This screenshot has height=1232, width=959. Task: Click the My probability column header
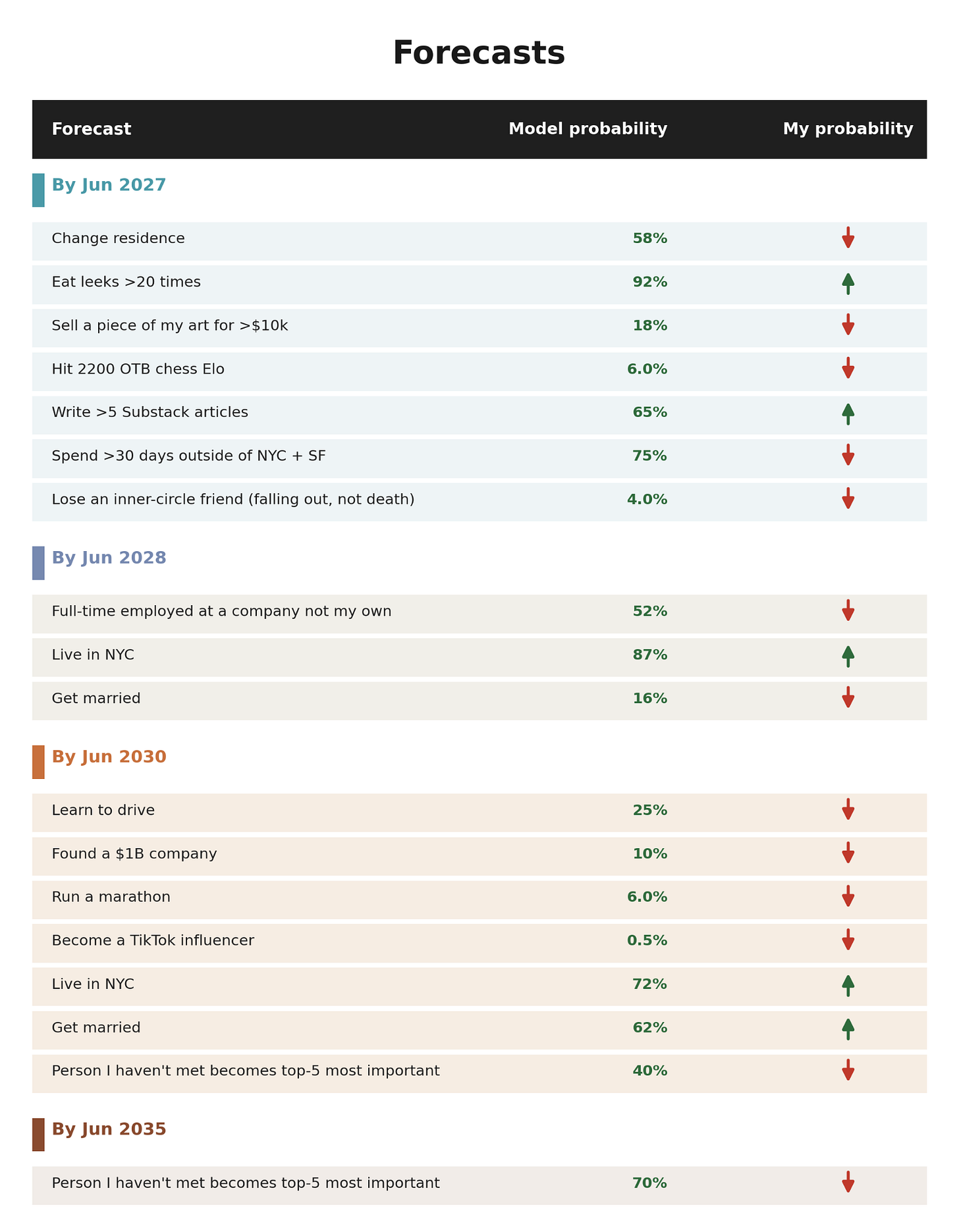pyautogui.click(x=848, y=129)
